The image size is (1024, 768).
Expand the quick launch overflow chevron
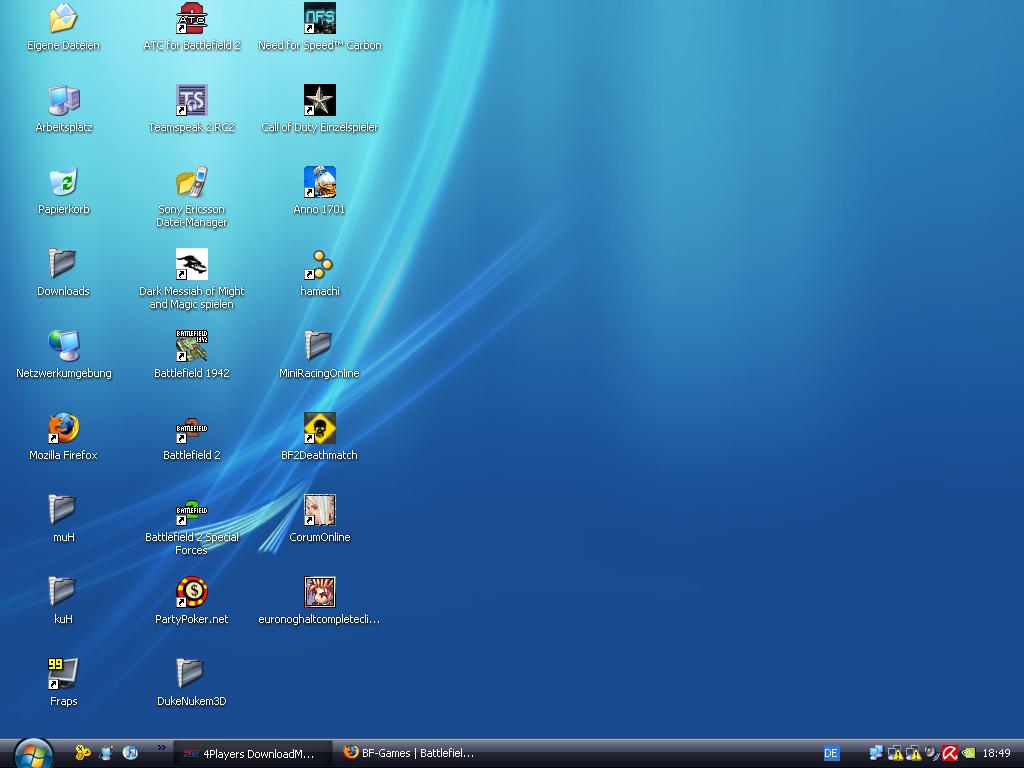tap(161, 748)
